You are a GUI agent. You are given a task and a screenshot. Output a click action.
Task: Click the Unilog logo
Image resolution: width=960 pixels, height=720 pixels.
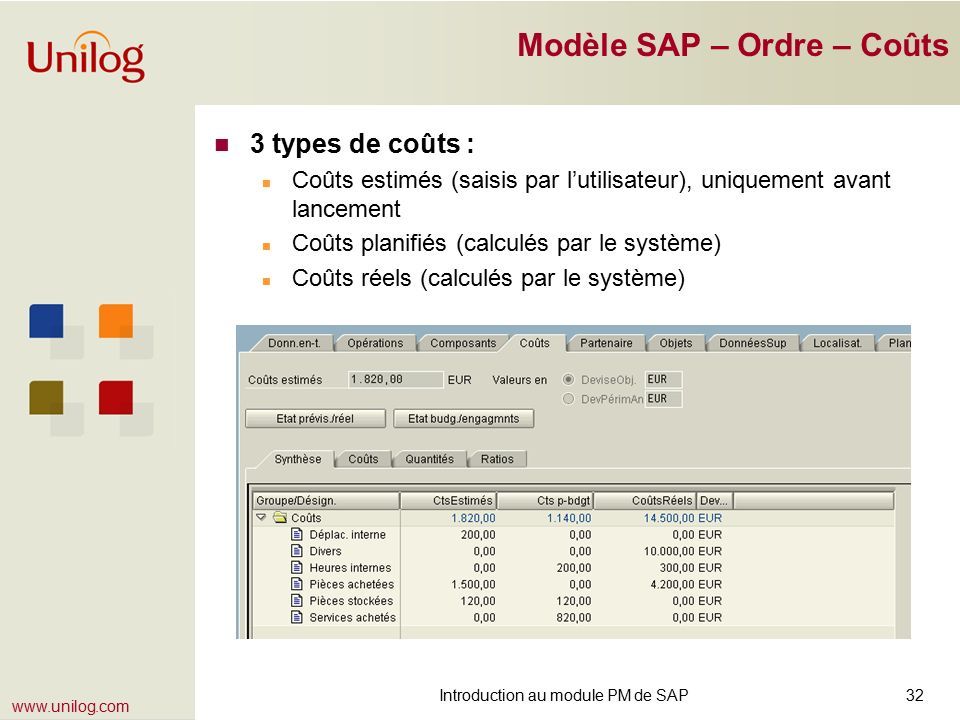click(x=86, y=57)
